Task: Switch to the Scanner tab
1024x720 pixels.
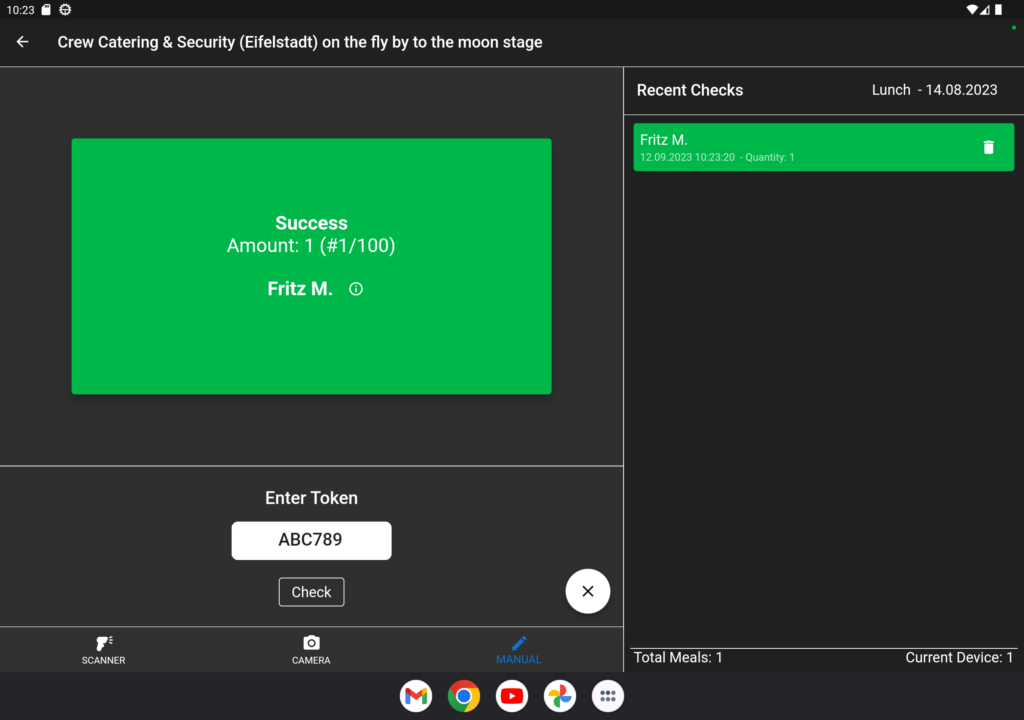Action: [103, 649]
